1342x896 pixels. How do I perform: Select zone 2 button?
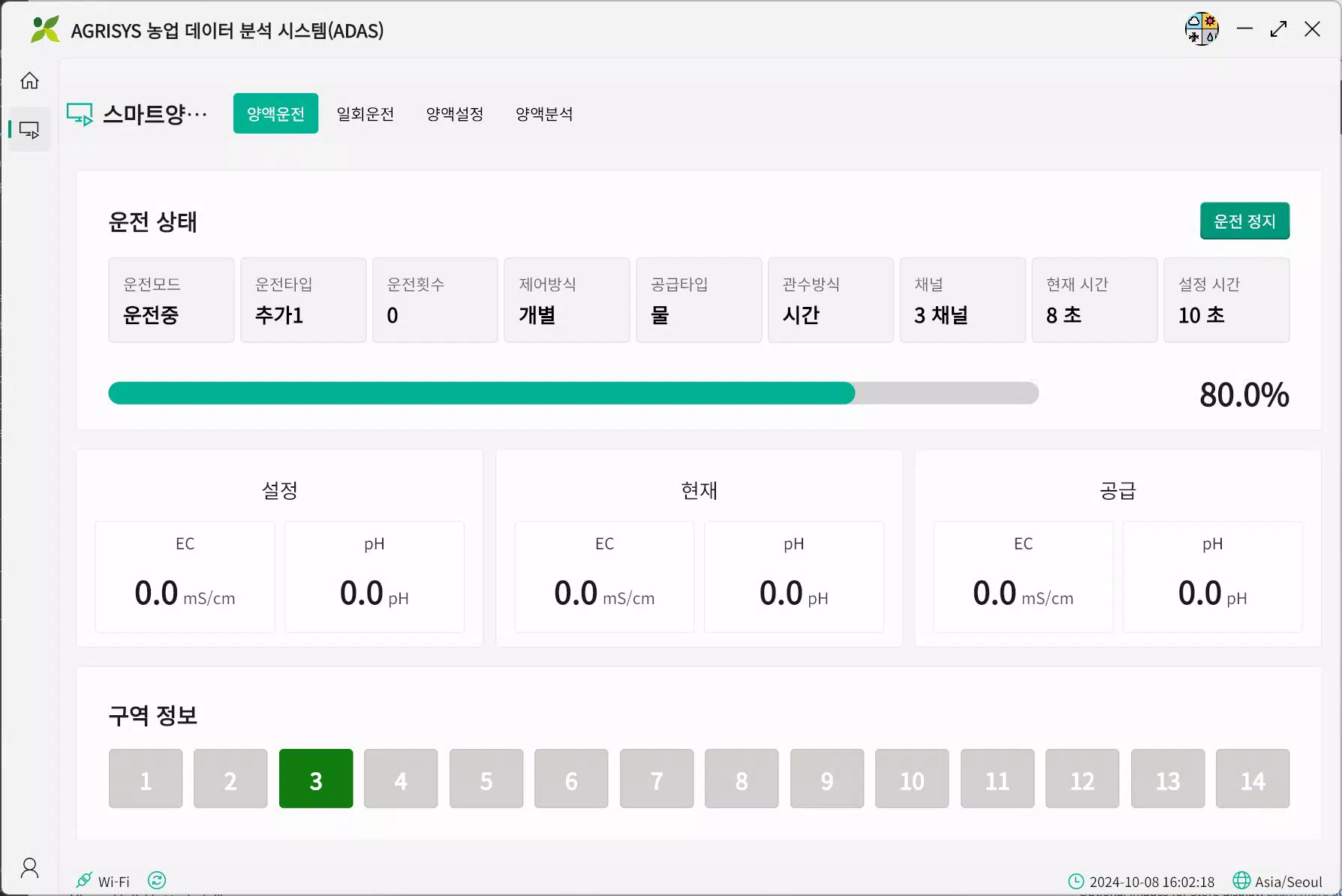pos(230,778)
